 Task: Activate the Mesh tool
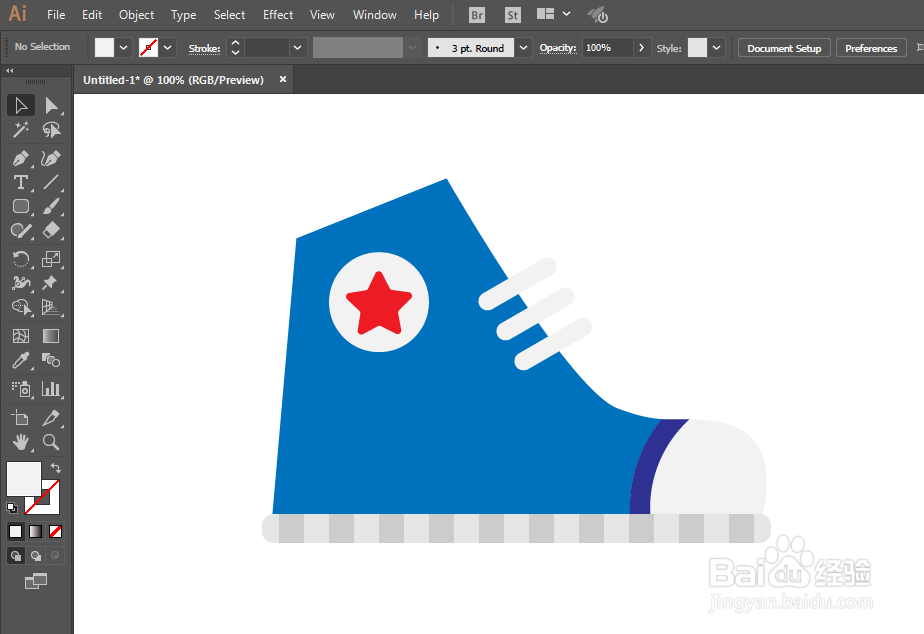21,336
